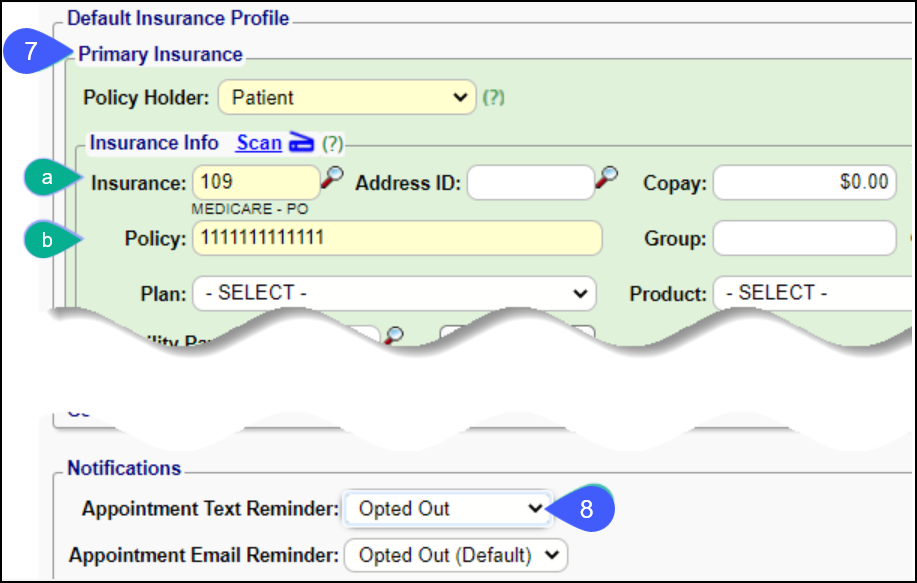
Task: Open the help (?) icon next to Scan
Action: [332, 144]
